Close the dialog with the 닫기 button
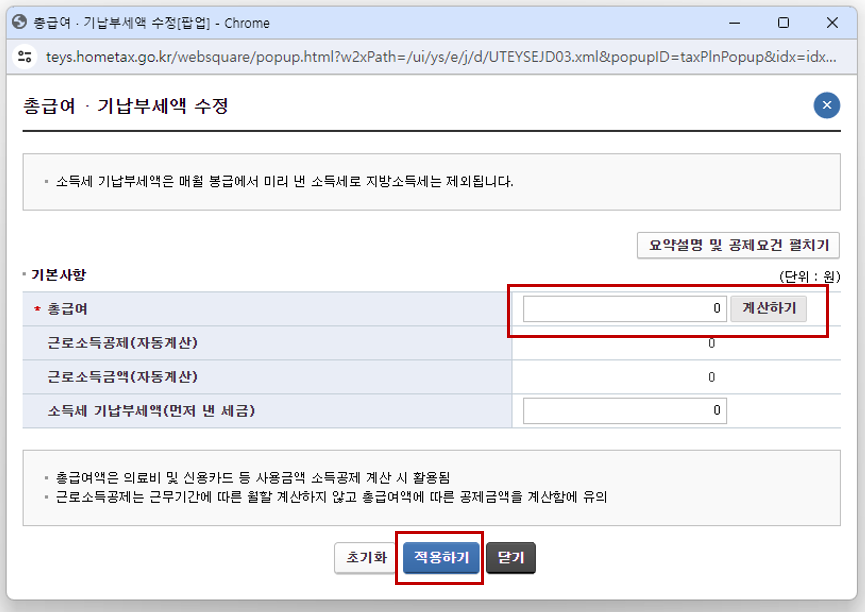The image size is (865, 612). 510,558
